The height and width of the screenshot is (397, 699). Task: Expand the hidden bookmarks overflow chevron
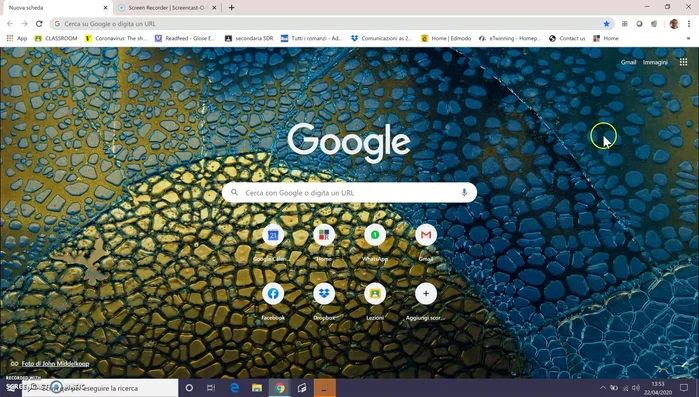click(688, 38)
